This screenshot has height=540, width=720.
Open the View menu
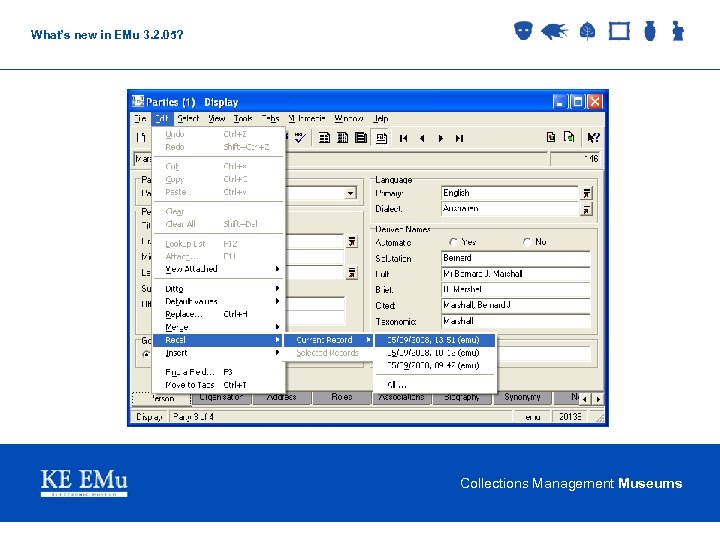pyautogui.click(x=216, y=118)
